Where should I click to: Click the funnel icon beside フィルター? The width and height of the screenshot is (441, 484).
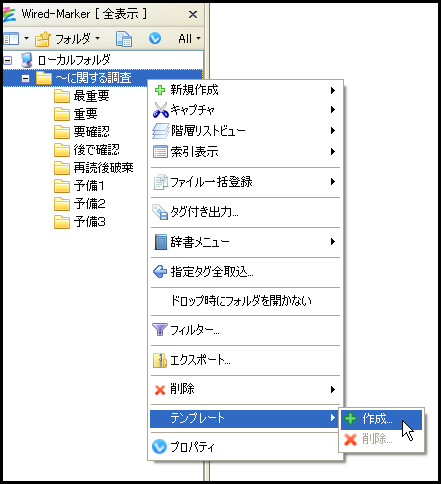[x=160, y=330]
